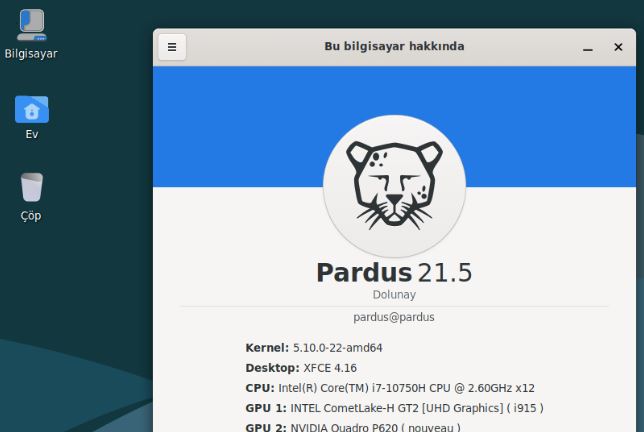Select the Kernel 5.10.0-22-amd64 line

click(x=314, y=348)
